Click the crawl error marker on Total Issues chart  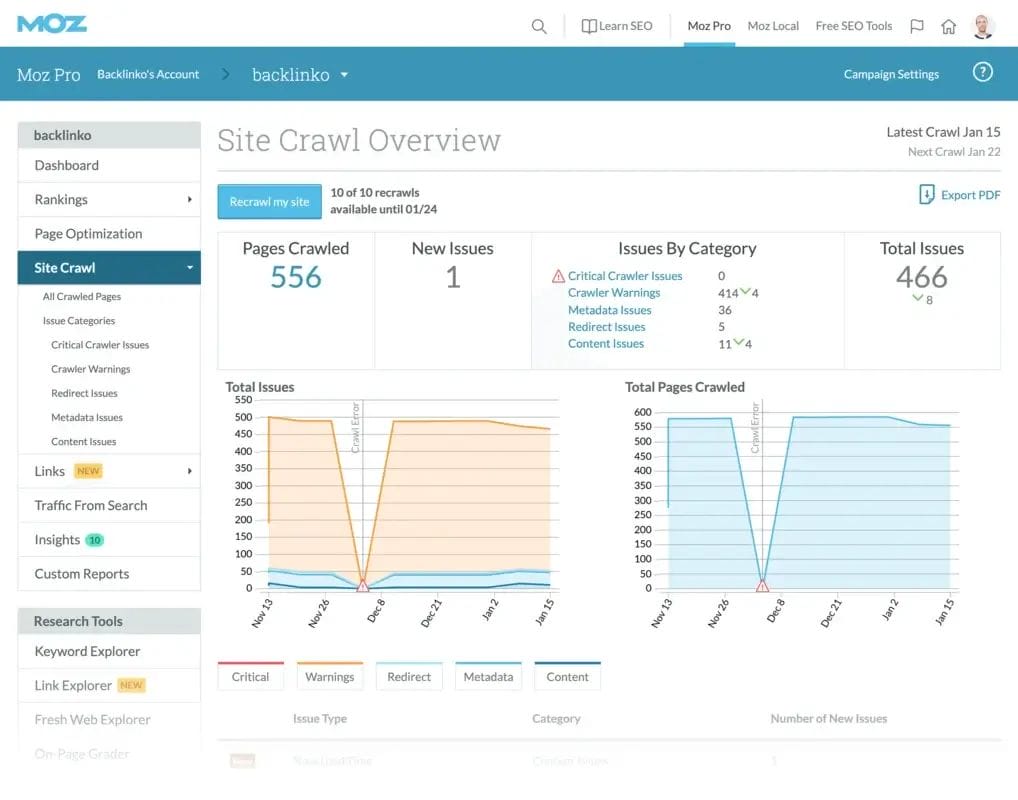pos(363,585)
